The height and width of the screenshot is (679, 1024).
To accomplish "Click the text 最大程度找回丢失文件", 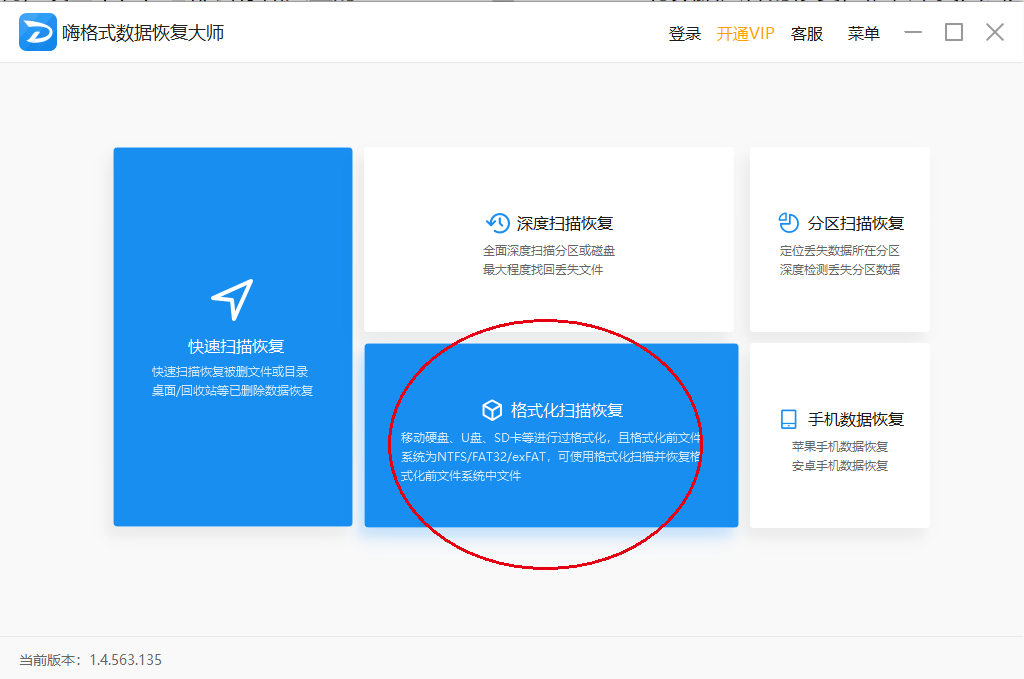I will 543,270.
